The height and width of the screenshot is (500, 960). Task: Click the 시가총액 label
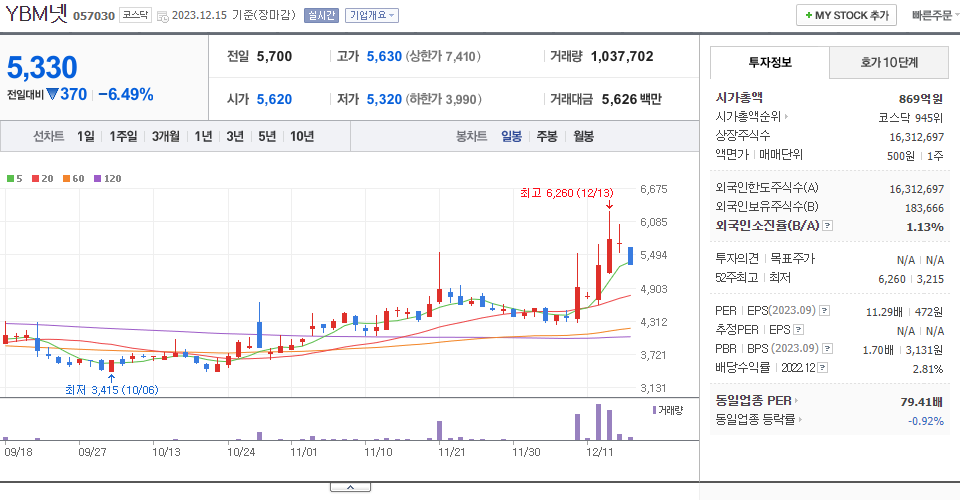tap(739, 97)
